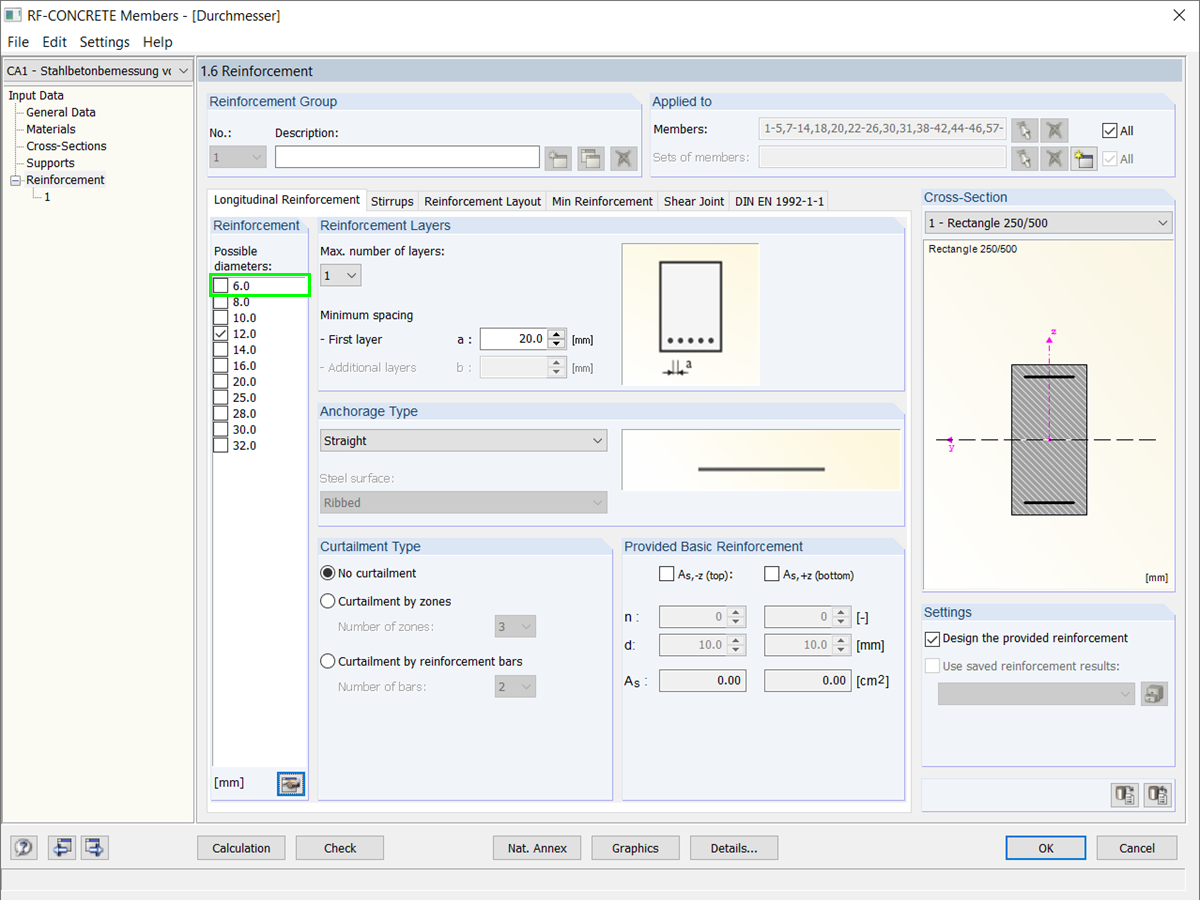This screenshot has height=900, width=1200.
Task: Open diameter list edit icon below diameters
Action: click(x=291, y=784)
